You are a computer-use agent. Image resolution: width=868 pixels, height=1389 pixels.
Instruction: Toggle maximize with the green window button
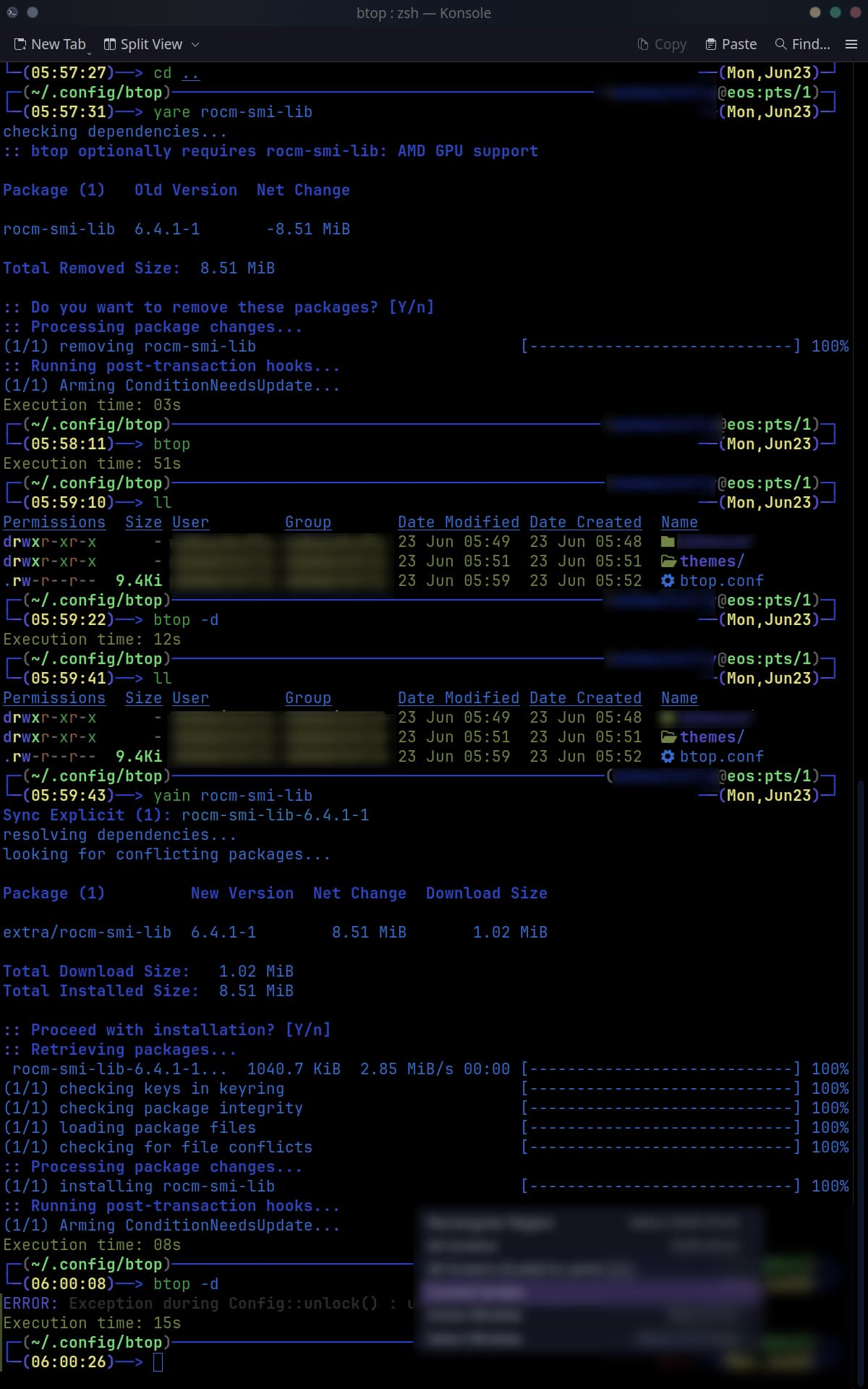835,12
